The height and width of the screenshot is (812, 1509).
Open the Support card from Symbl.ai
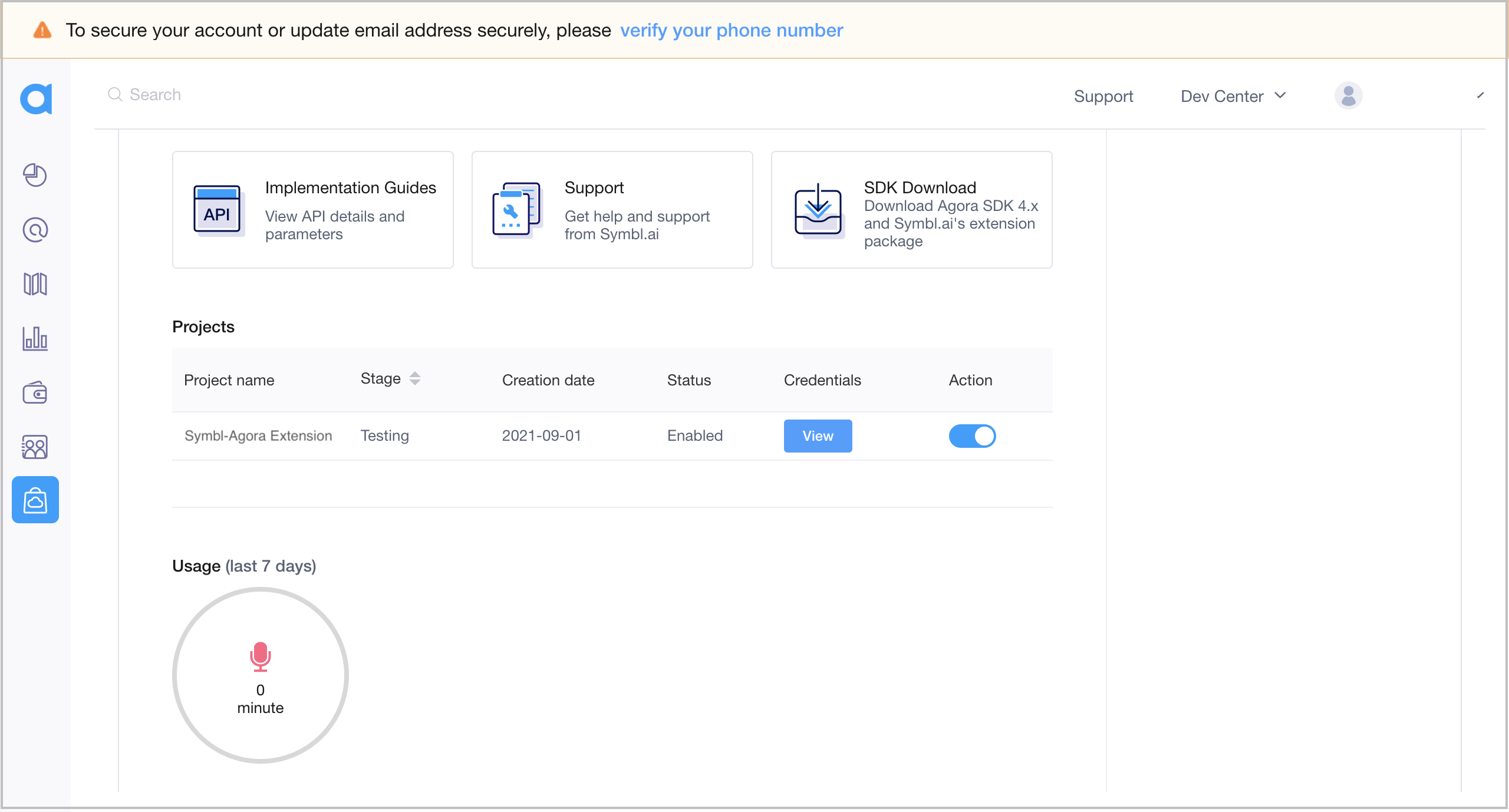click(x=612, y=210)
